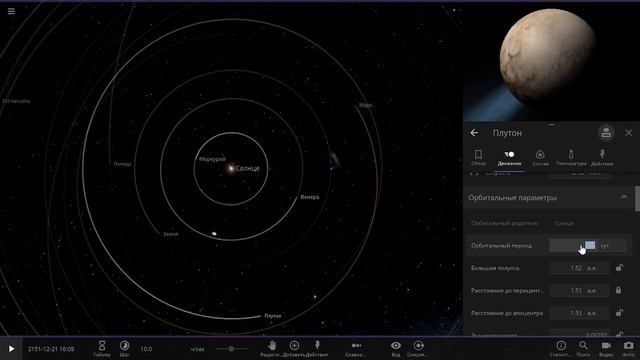Change the сут unit of orbital period
Screen dimensions: 640x360
tap(605, 246)
